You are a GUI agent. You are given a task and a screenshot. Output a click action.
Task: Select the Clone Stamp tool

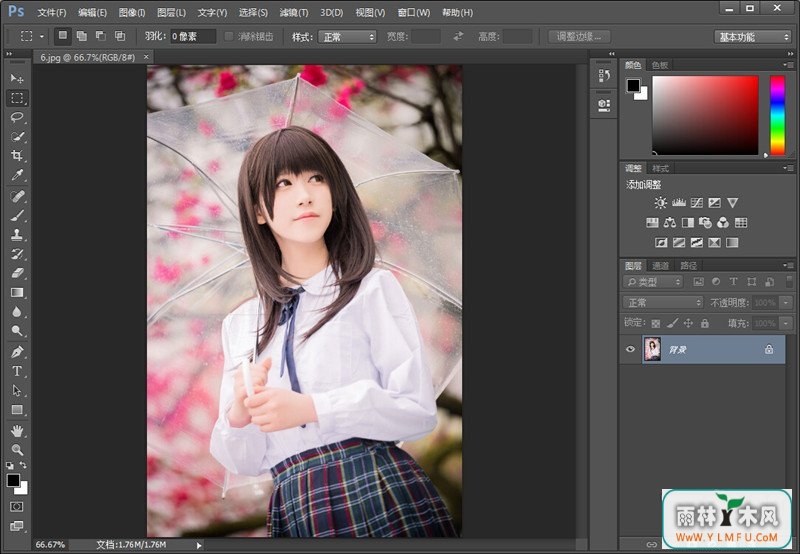pos(17,235)
